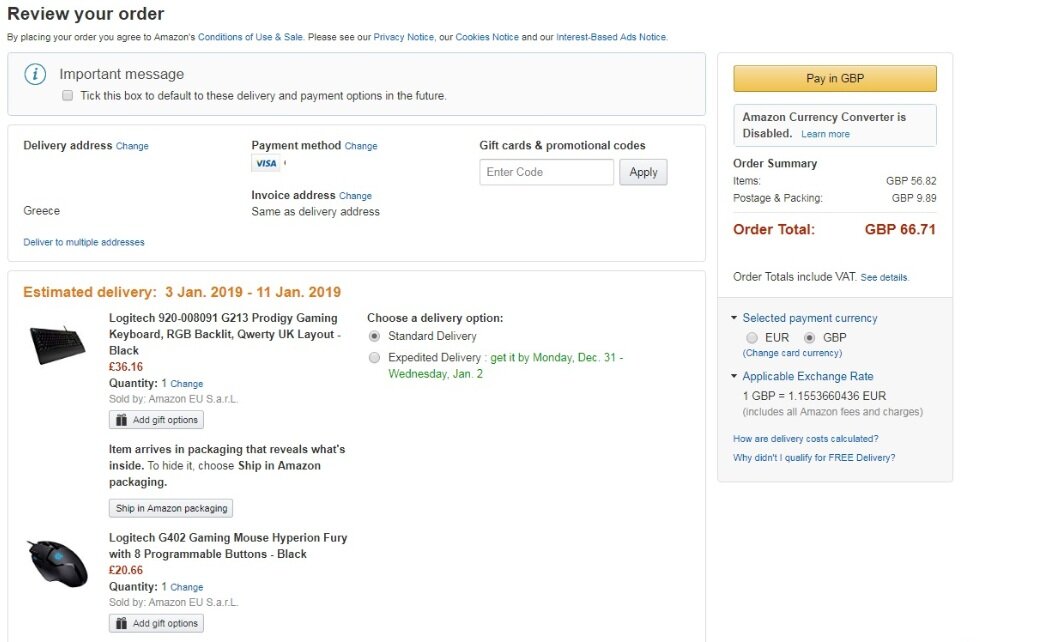Change quantity of Logitech keyboard
1063x642 pixels.
(x=186, y=384)
